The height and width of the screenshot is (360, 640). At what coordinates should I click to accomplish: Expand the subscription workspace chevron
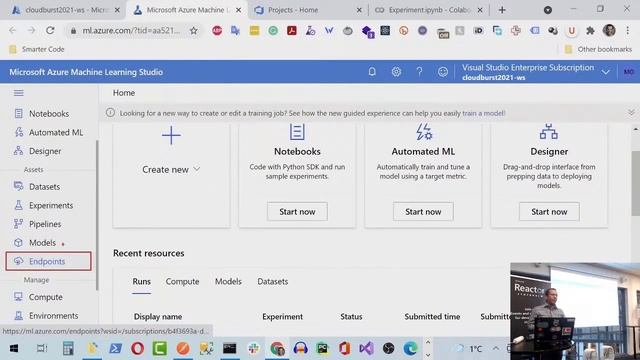pyautogui.click(x=606, y=72)
